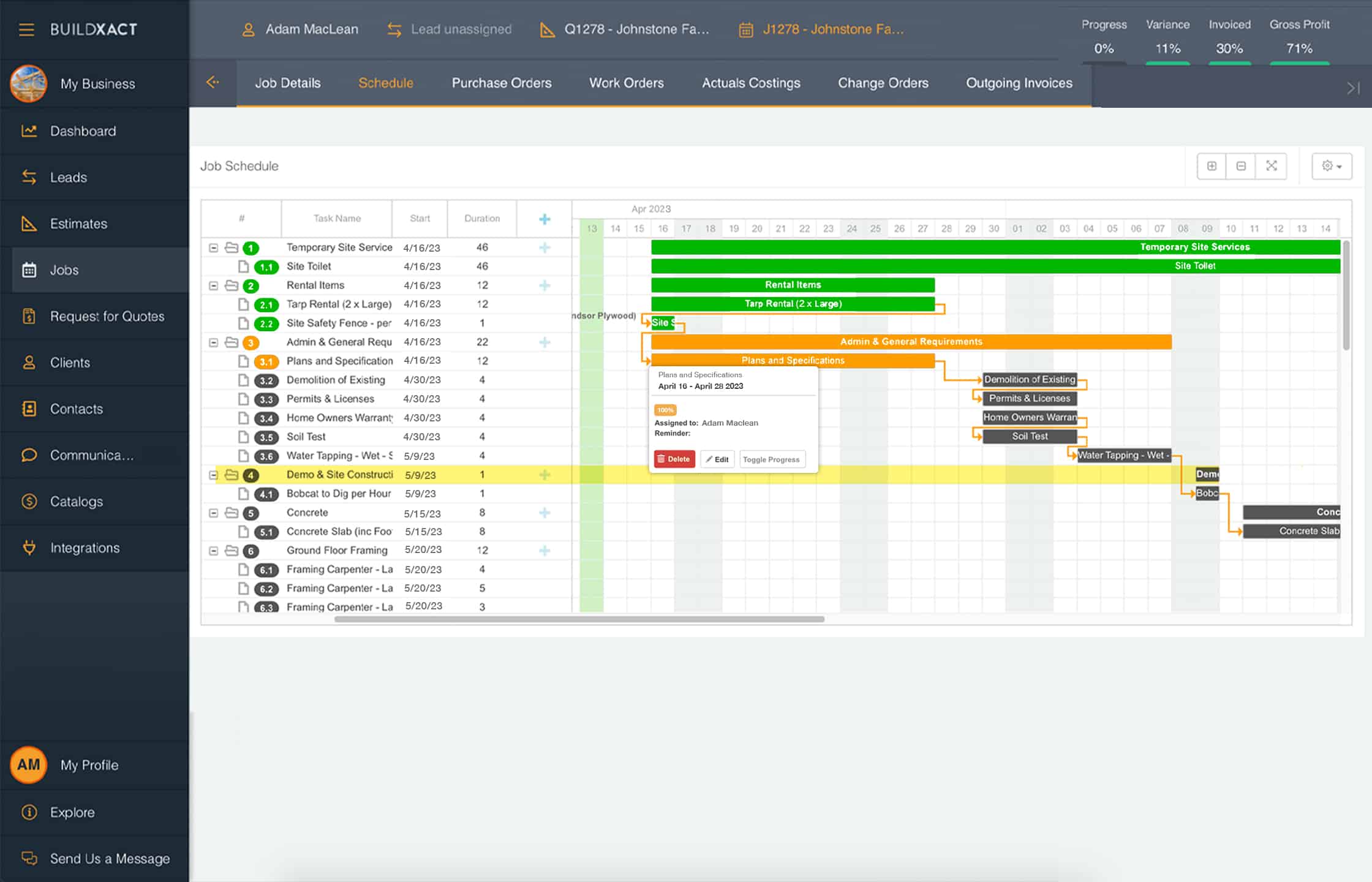
Task: Select the Clients sidebar icon
Action: pos(29,363)
